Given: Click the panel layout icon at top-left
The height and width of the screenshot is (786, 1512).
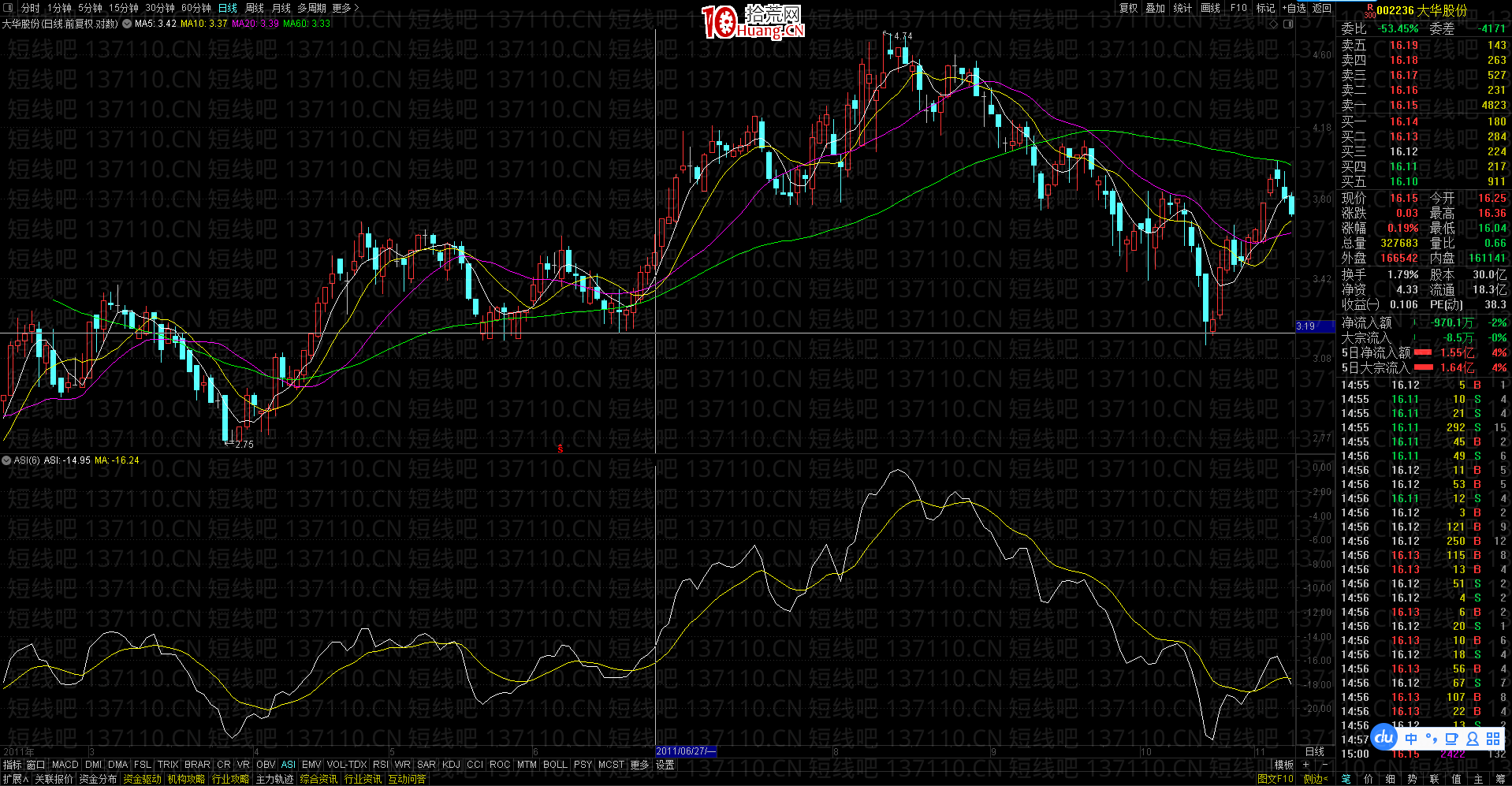Looking at the screenshot, I should 8,8.
